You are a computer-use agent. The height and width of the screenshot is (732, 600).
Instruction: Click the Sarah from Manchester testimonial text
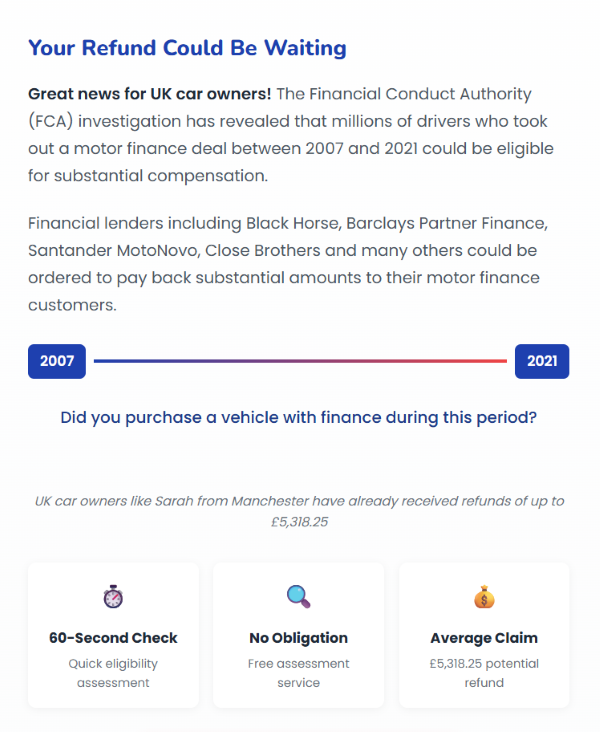click(x=299, y=510)
